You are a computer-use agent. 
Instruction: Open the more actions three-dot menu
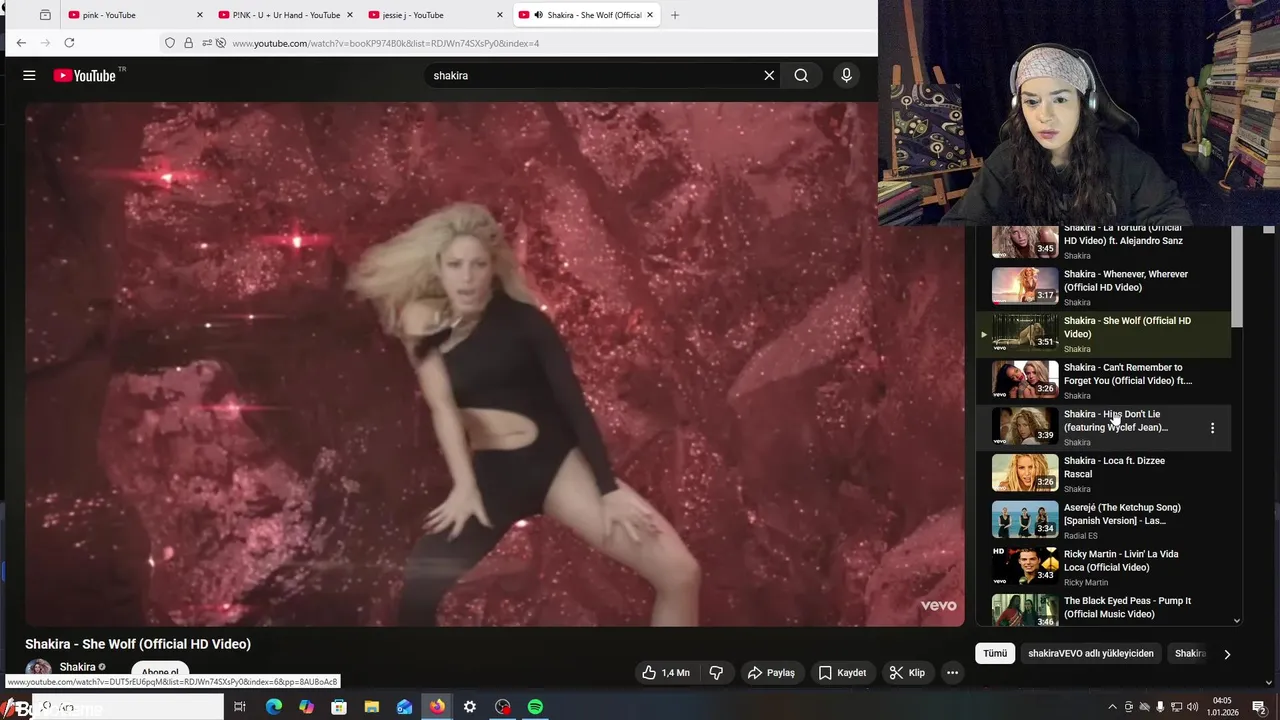[x=952, y=673]
